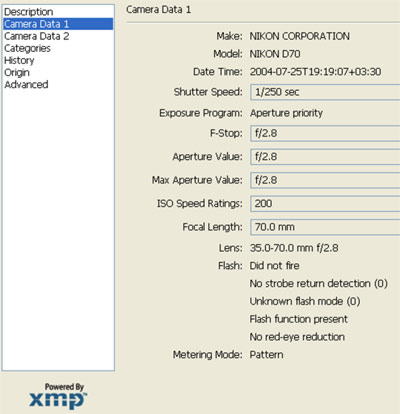
Task: Select Camera Data 1 in the list
Action: (x=58, y=24)
